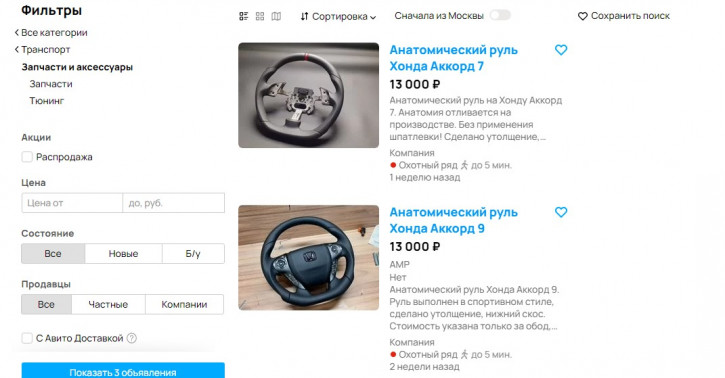Click Показать 3 объявления button

[x=123, y=371]
